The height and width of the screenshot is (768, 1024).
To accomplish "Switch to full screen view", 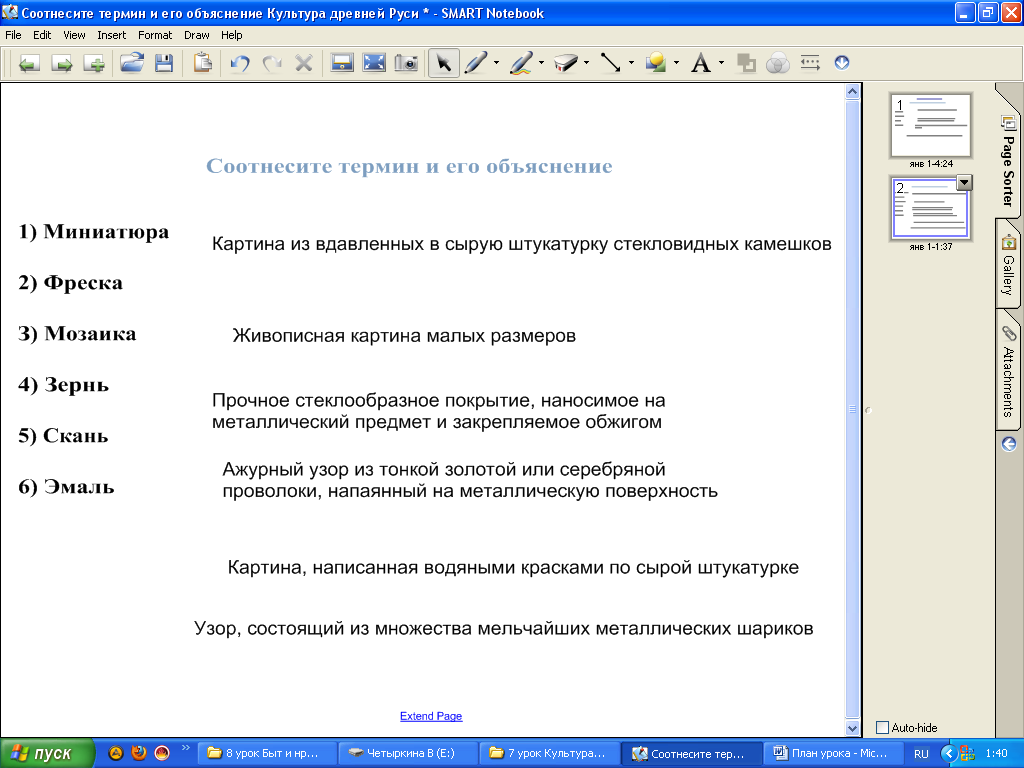I will (x=374, y=63).
